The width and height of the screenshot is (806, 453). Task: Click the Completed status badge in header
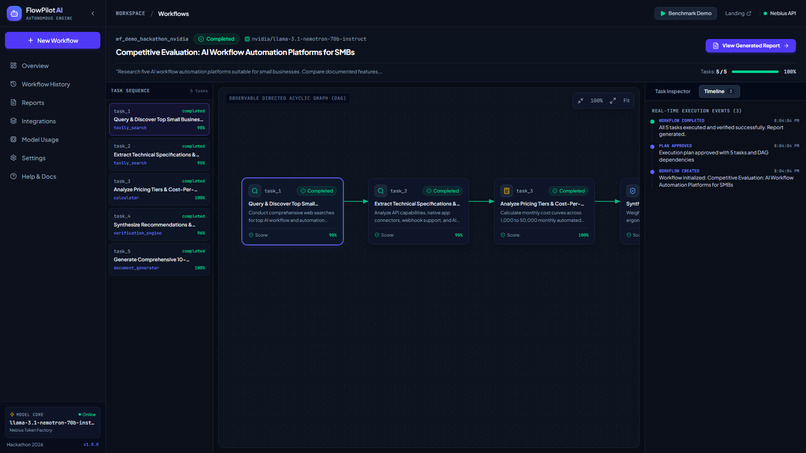pos(216,39)
